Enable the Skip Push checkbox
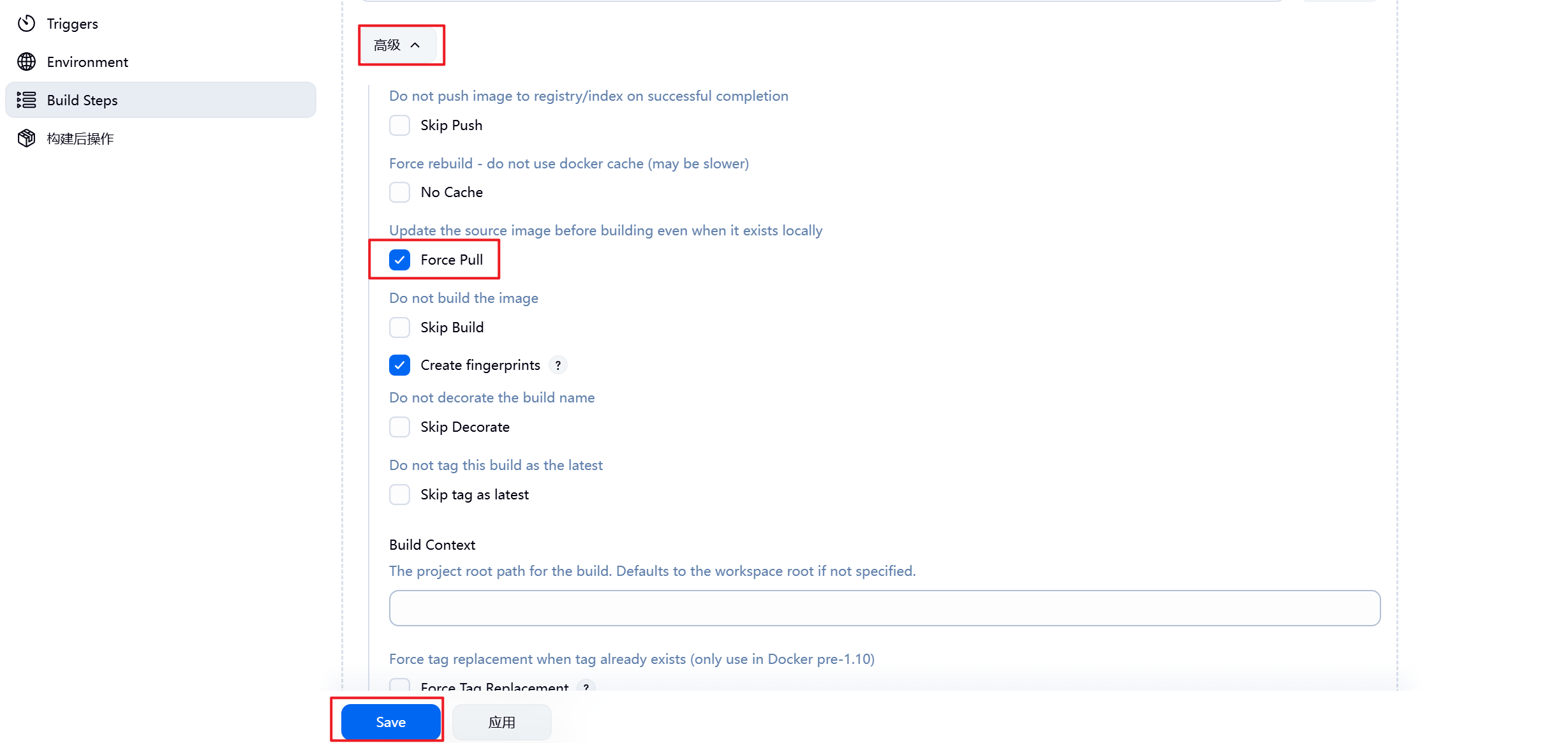Screen dimensions: 1568x743 point(400,126)
